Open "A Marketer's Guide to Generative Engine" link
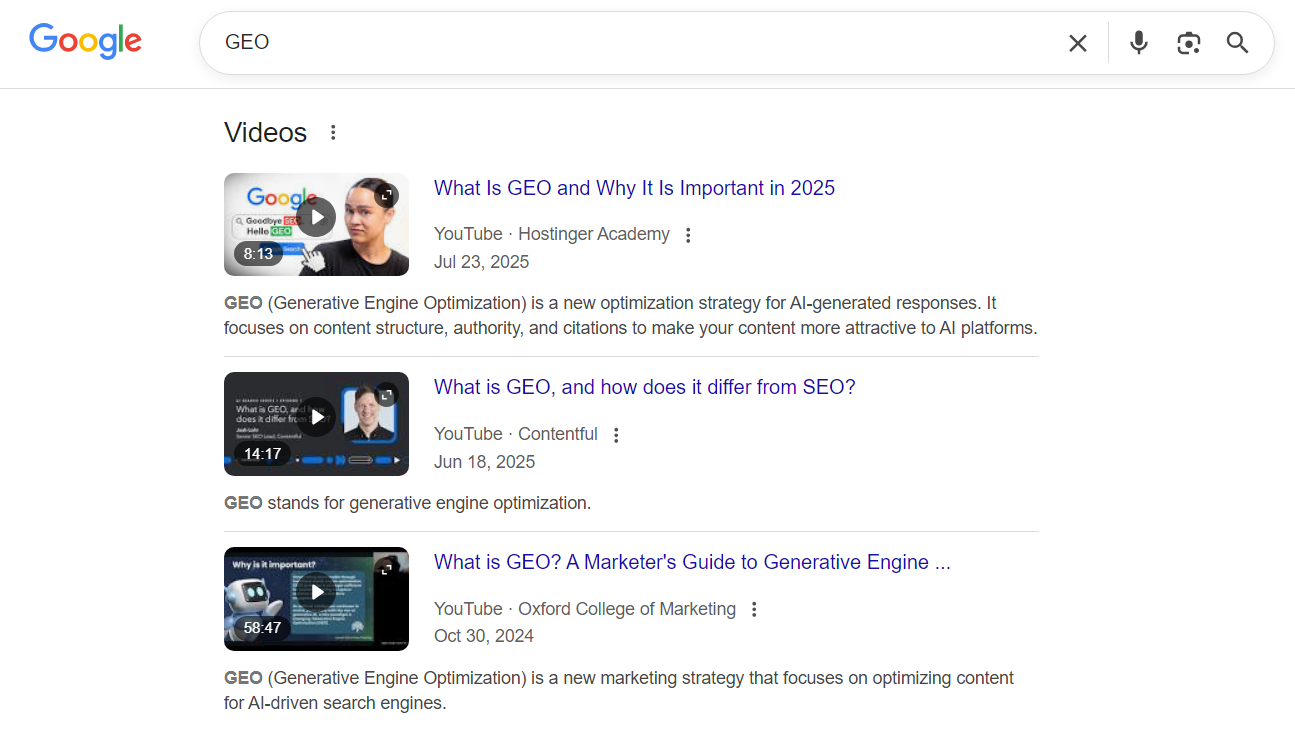The image size is (1295, 730). pyautogui.click(x=691, y=562)
